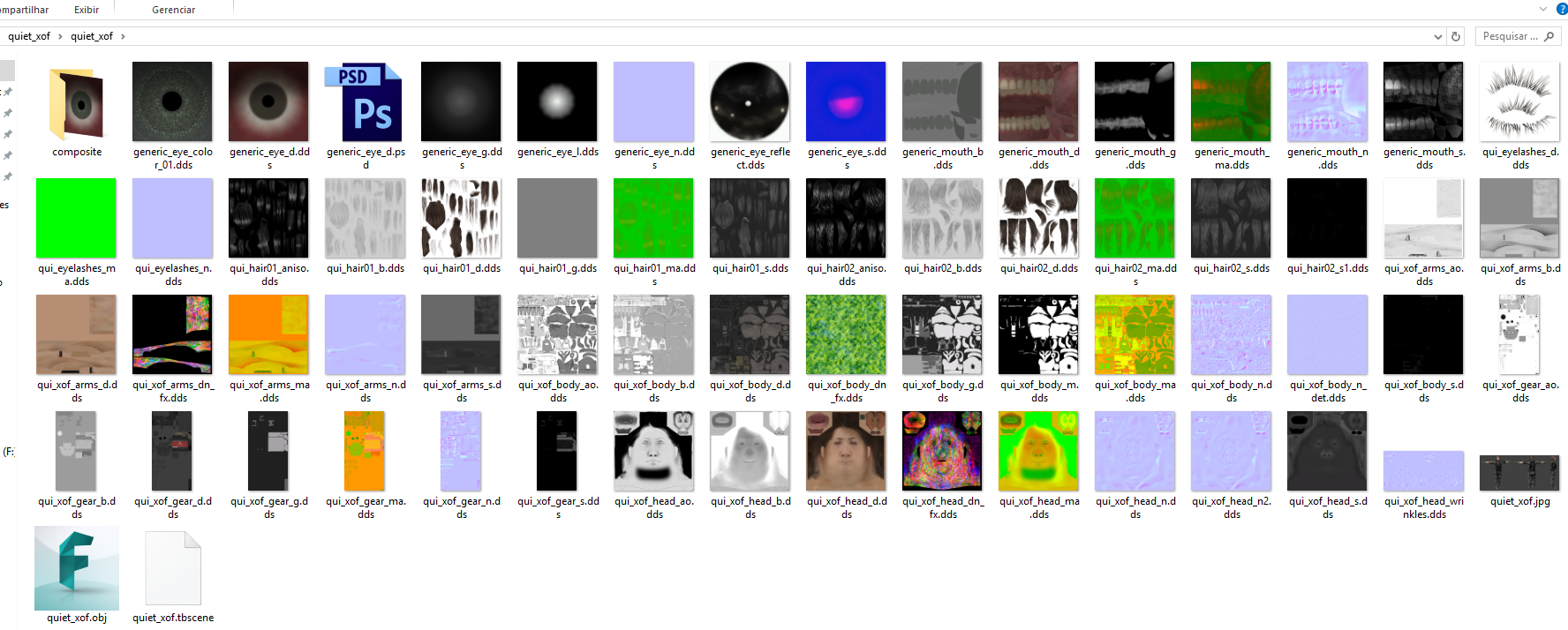This screenshot has width=1568, height=630.
Task: Select generic_eye_s.dds blue thumbnail
Action: (x=846, y=101)
